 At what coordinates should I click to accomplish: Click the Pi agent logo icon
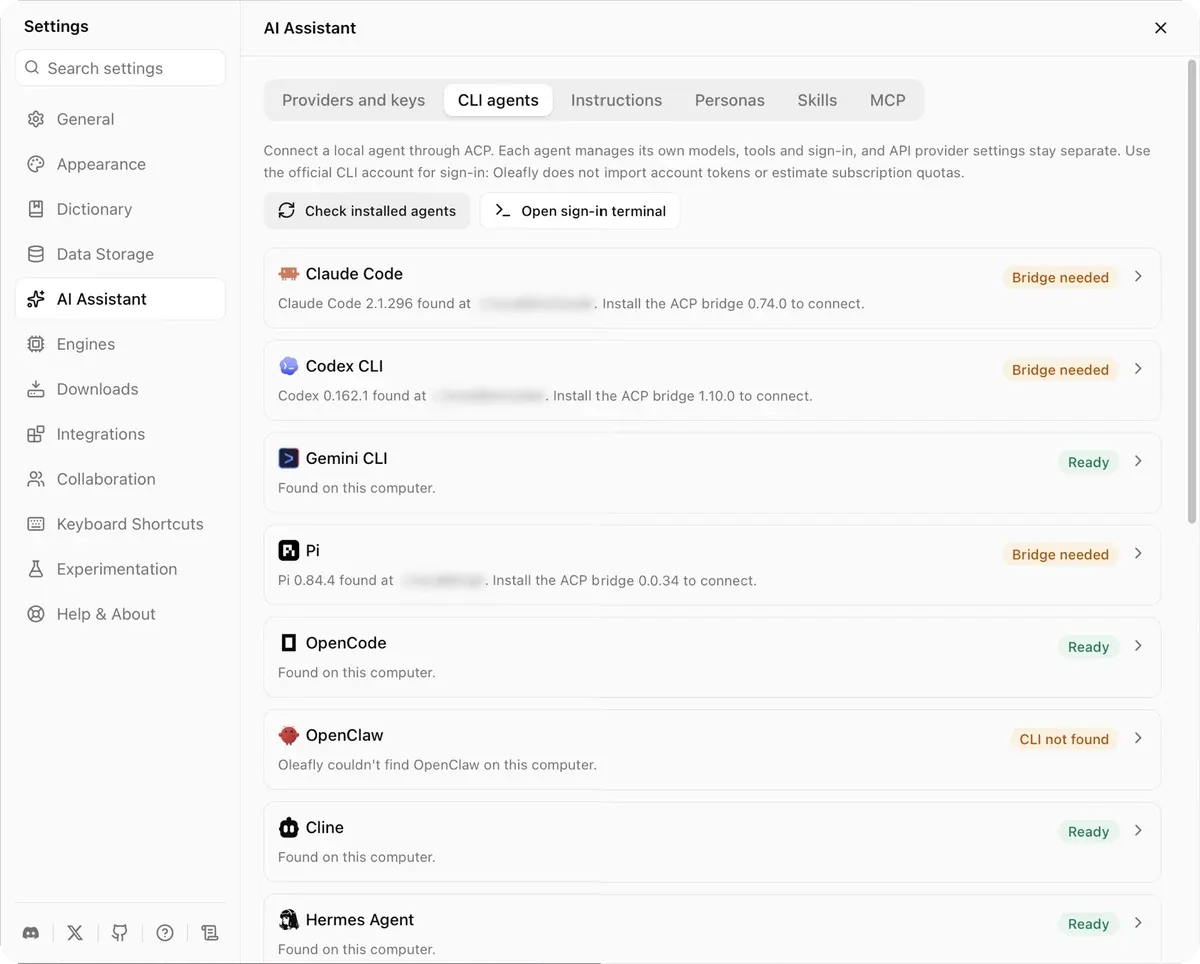click(x=289, y=551)
